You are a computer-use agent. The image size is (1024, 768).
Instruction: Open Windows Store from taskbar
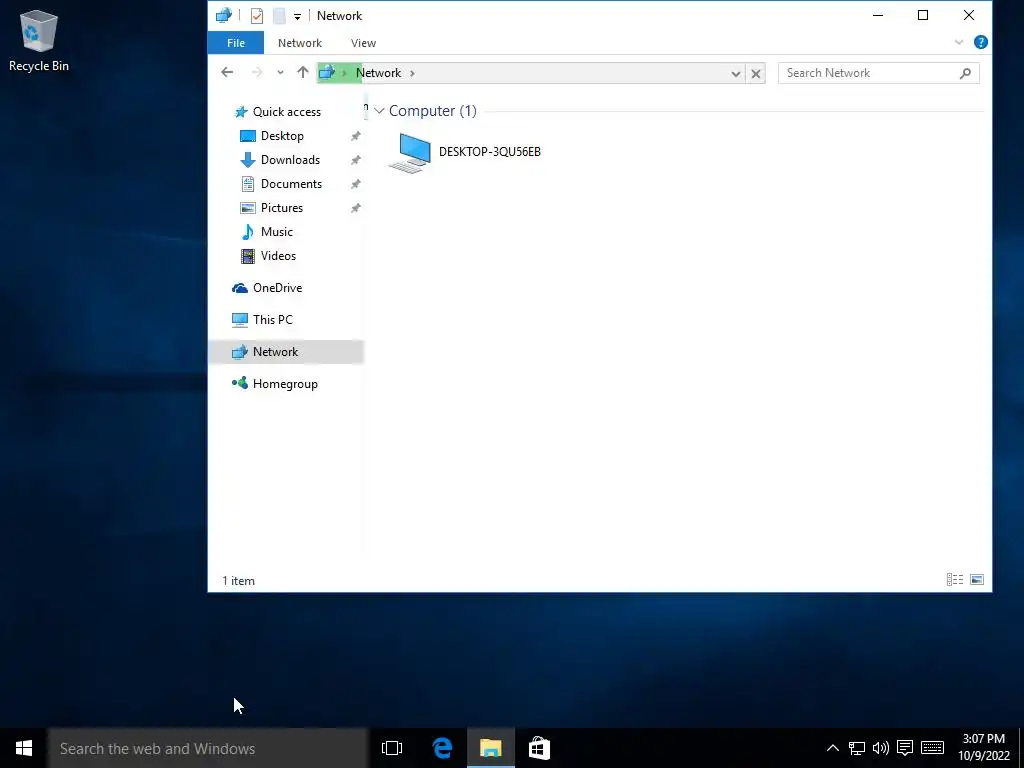[x=539, y=748]
